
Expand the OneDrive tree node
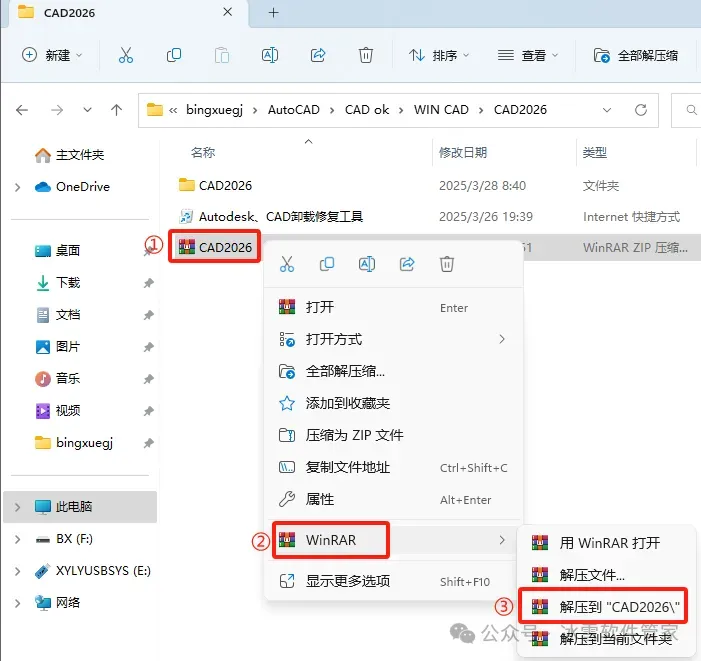pyautogui.click(x=17, y=187)
